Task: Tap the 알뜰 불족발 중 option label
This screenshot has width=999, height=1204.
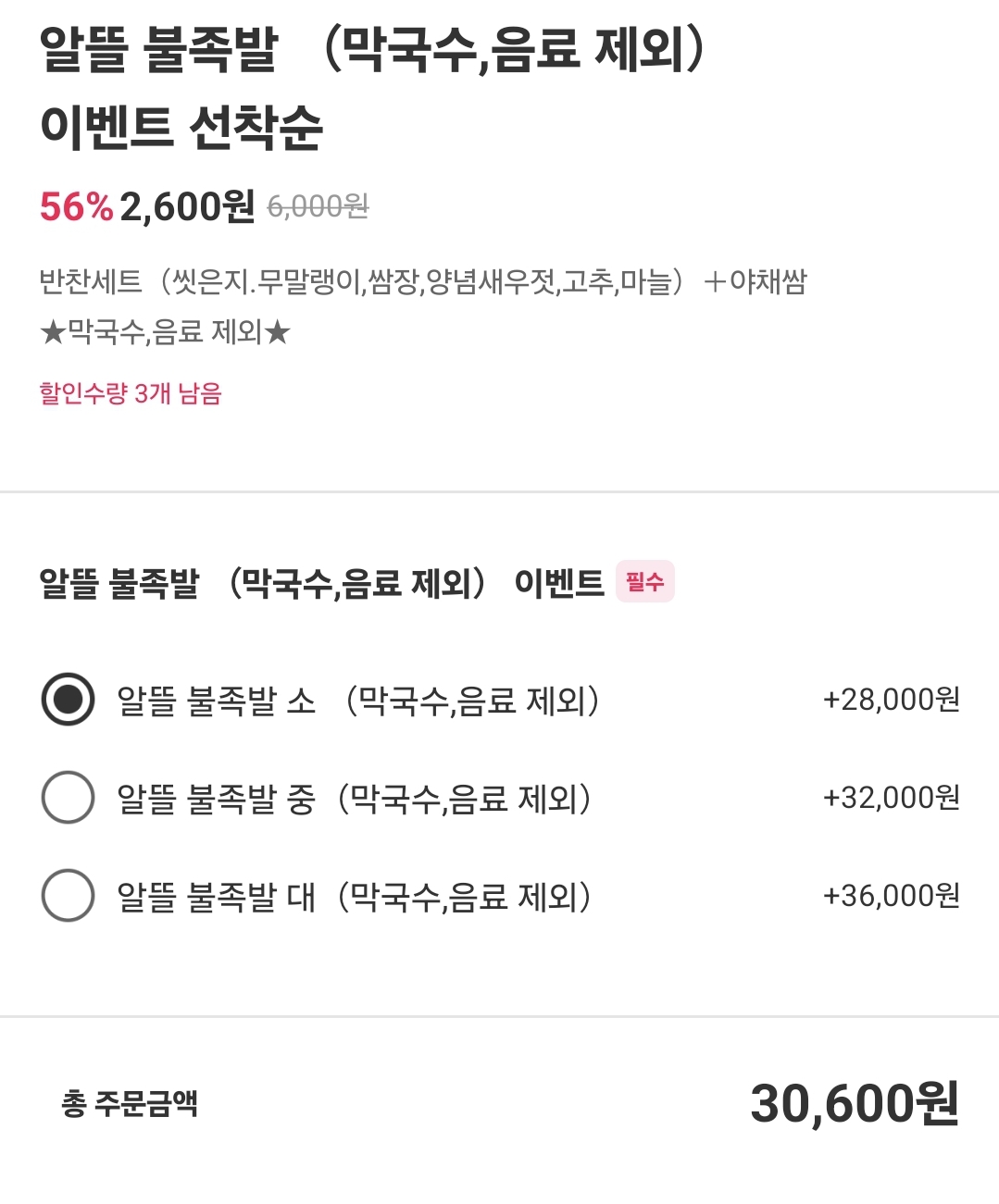Action: pyautogui.click(x=354, y=798)
